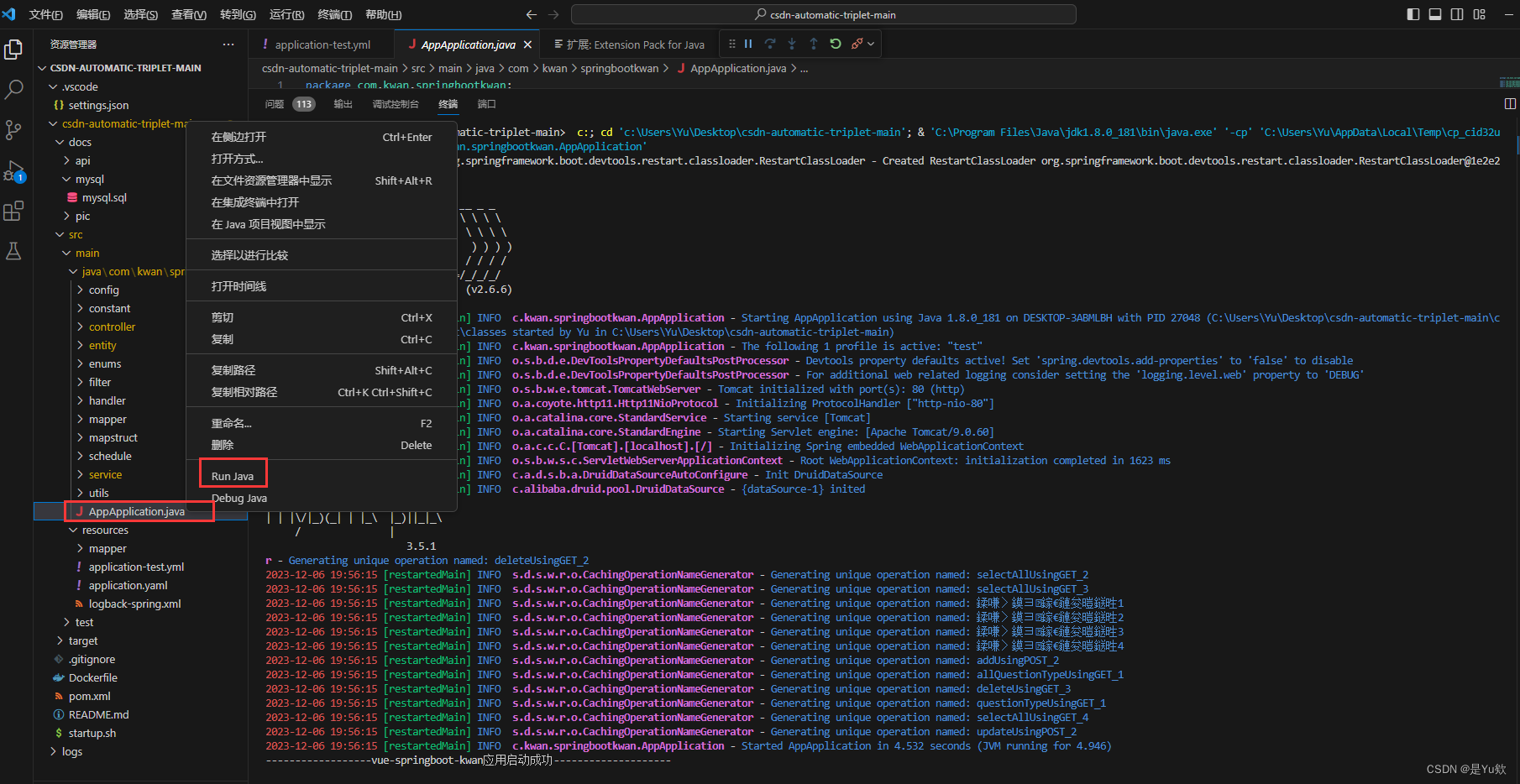Pause the running debug session

(x=748, y=44)
